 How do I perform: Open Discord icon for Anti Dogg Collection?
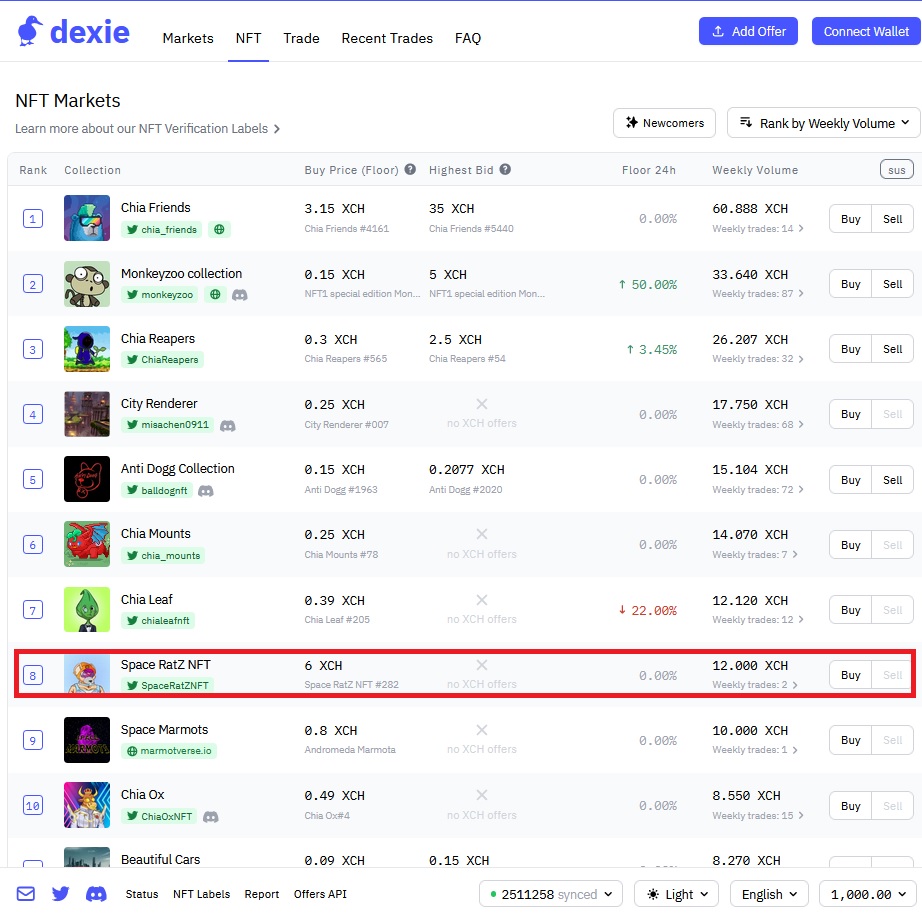205,490
